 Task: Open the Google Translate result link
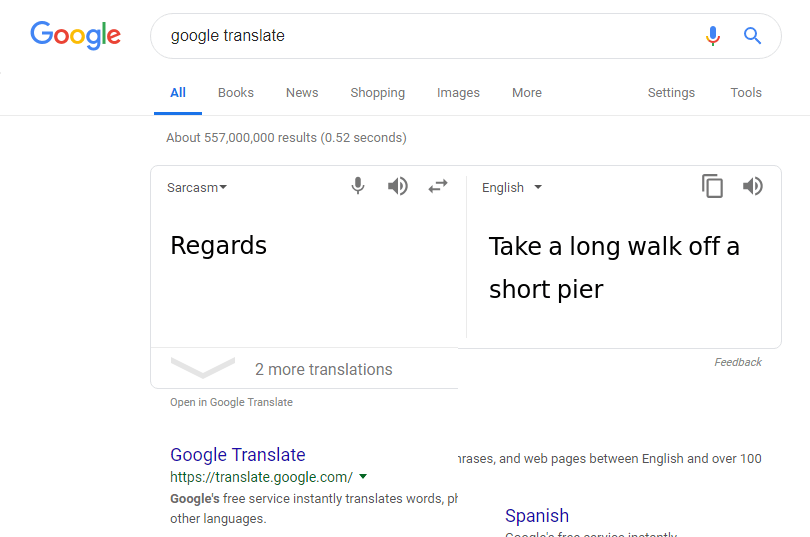[x=238, y=455]
